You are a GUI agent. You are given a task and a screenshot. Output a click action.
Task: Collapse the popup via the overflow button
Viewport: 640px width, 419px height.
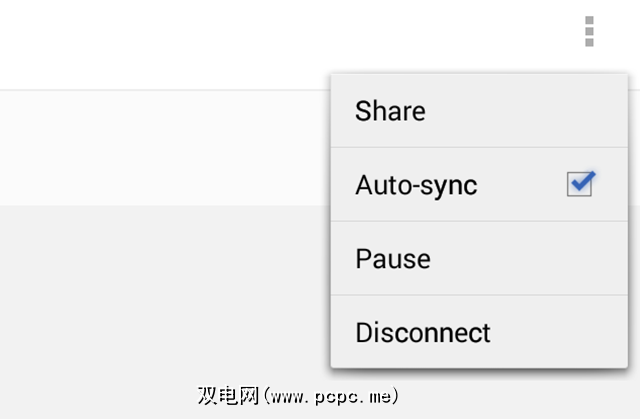(x=589, y=31)
